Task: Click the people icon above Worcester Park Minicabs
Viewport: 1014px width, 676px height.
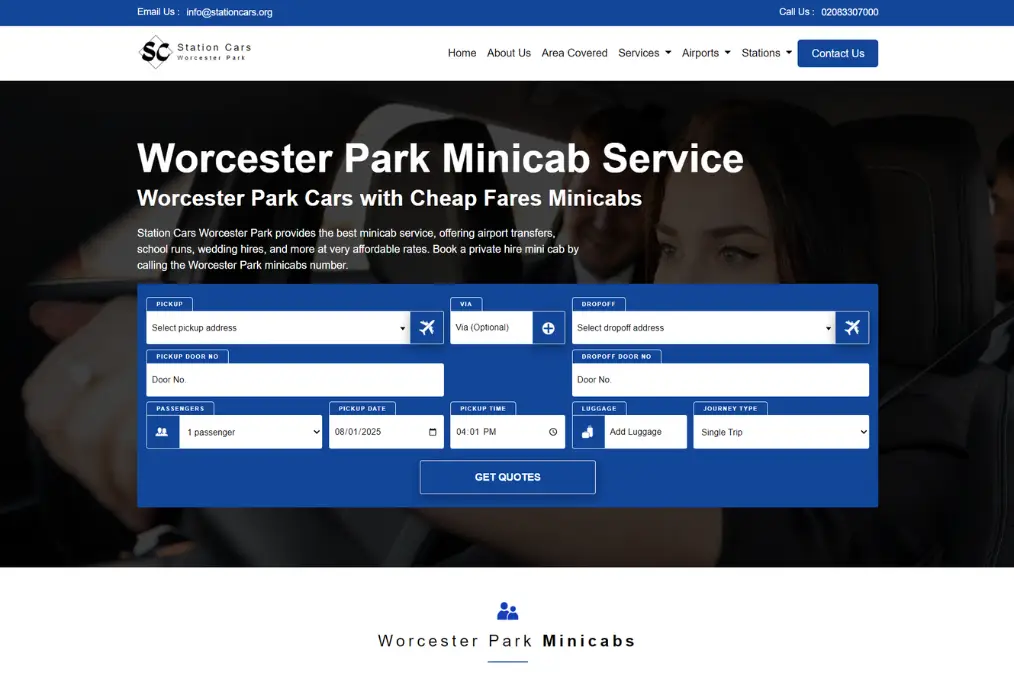Action: [x=508, y=611]
